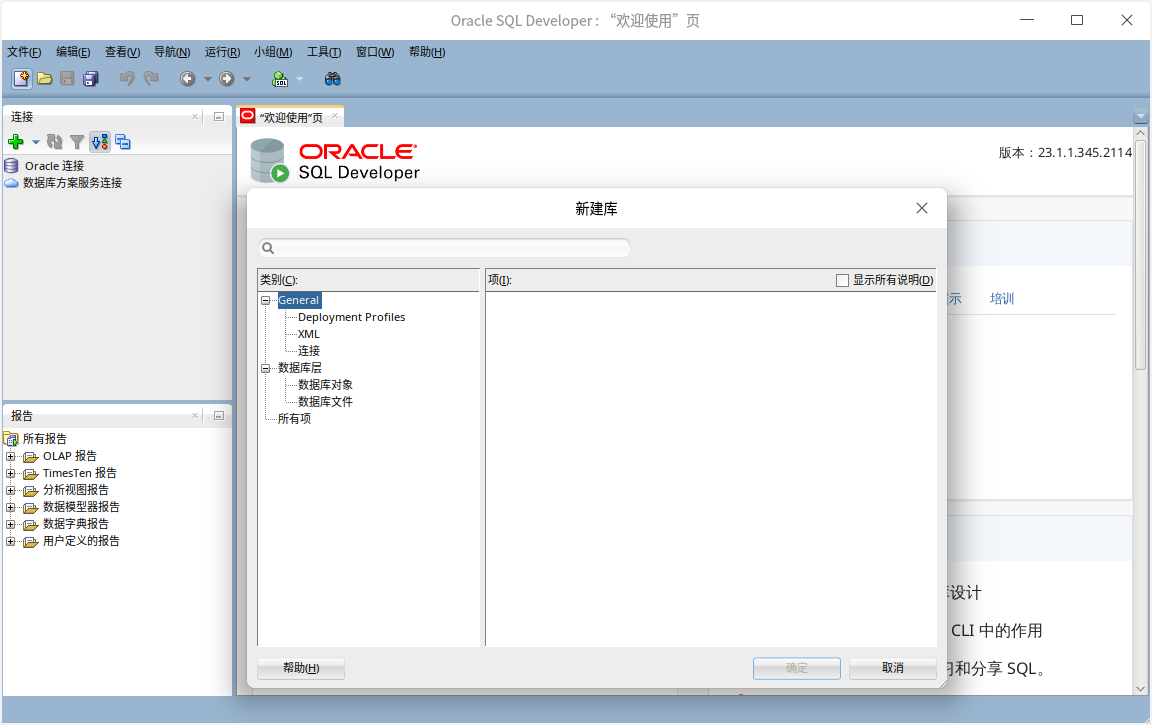The image size is (1152, 725).
Task: Open the 文件 menu
Action: click(24, 52)
